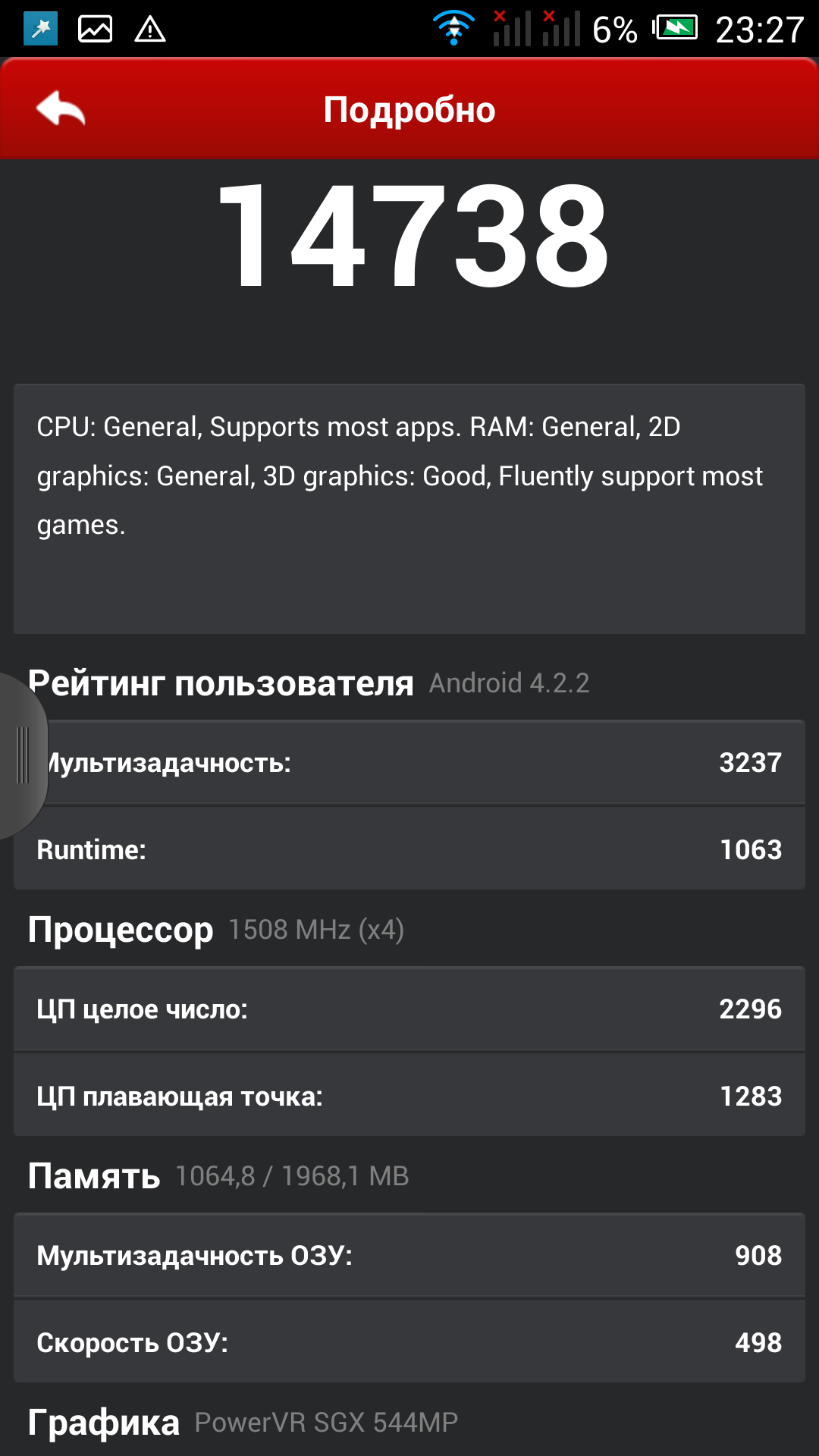This screenshot has height=1456, width=819.
Task: Tap the first SIM signal icon
Action: (511, 29)
